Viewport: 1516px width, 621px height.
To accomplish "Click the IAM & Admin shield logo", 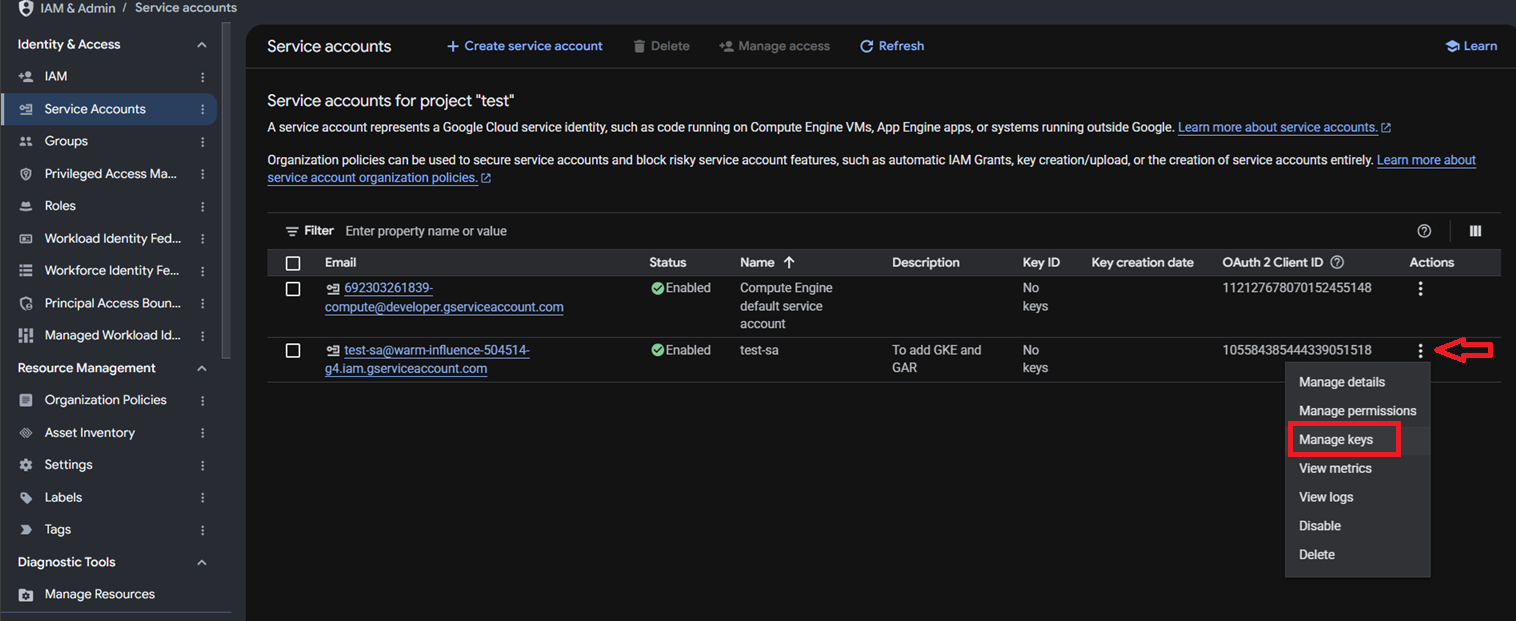I will 26,8.
